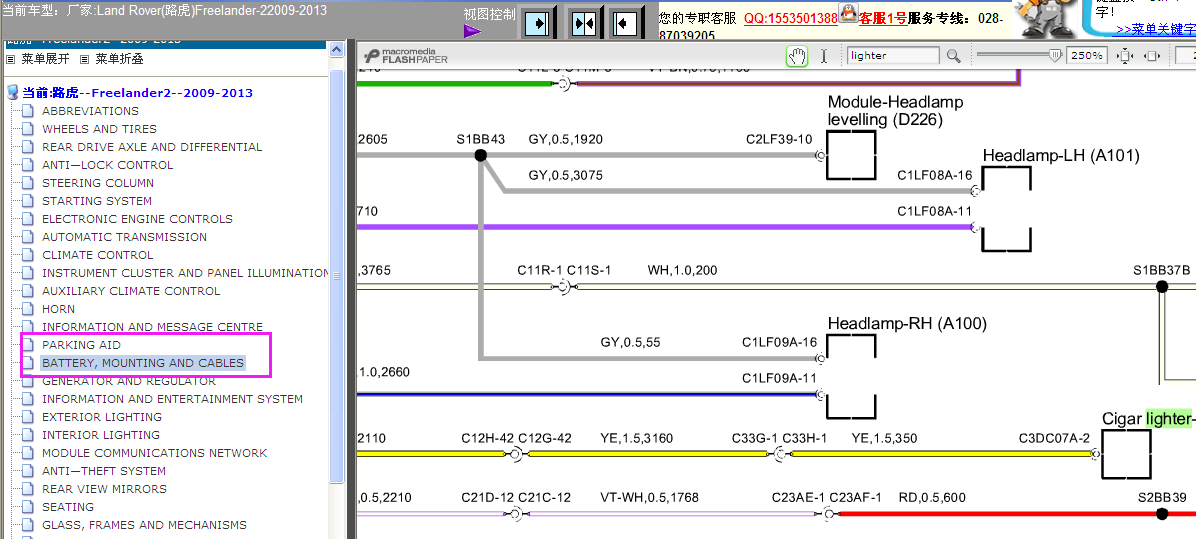Click the 250% zoom percentage field
Screen dimensions: 1196x539
click(1087, 56)
